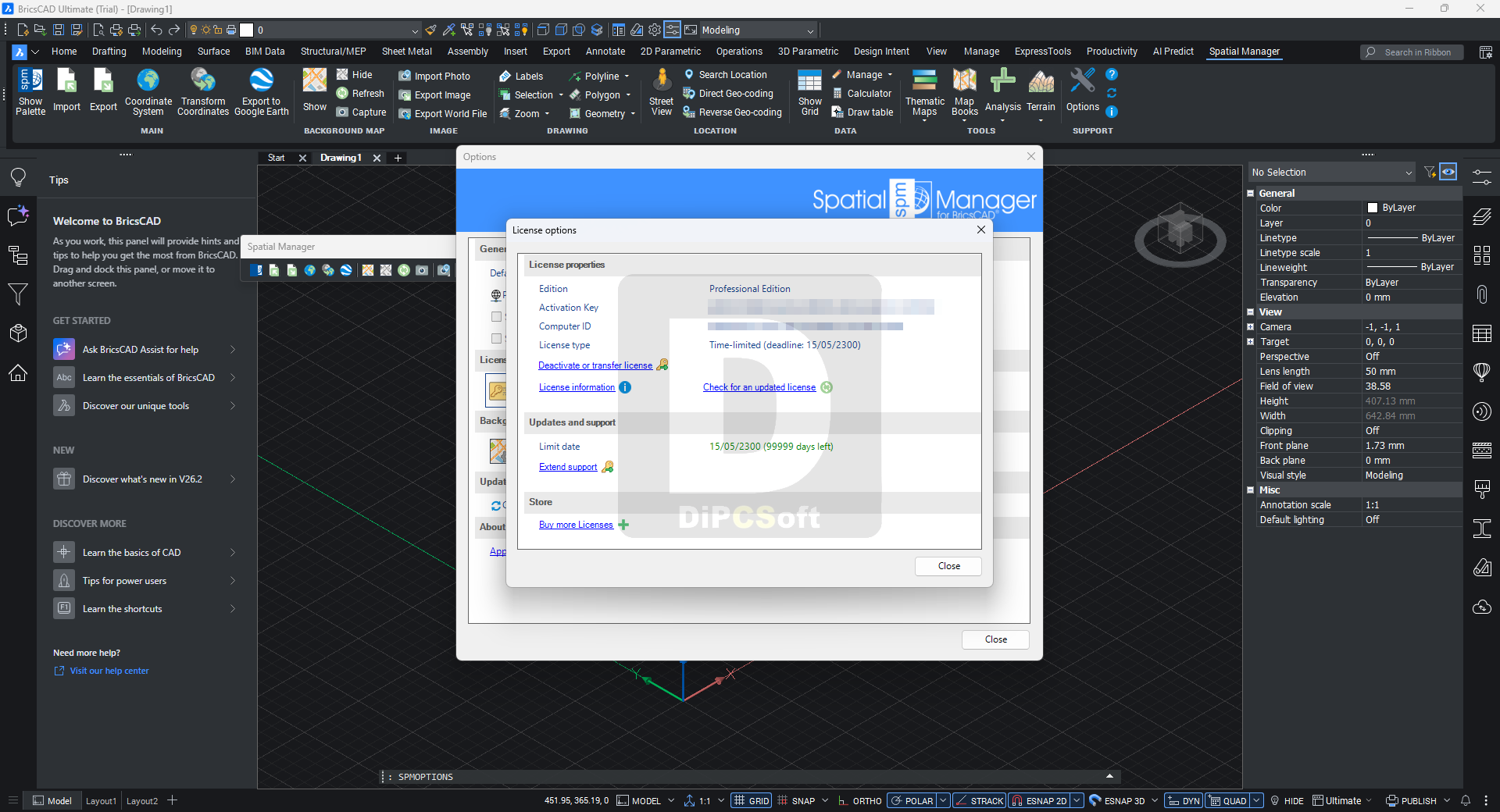Open the layer dropdown in top toolbar
This screenshot has height=812, width=1500.
point(415,30)
